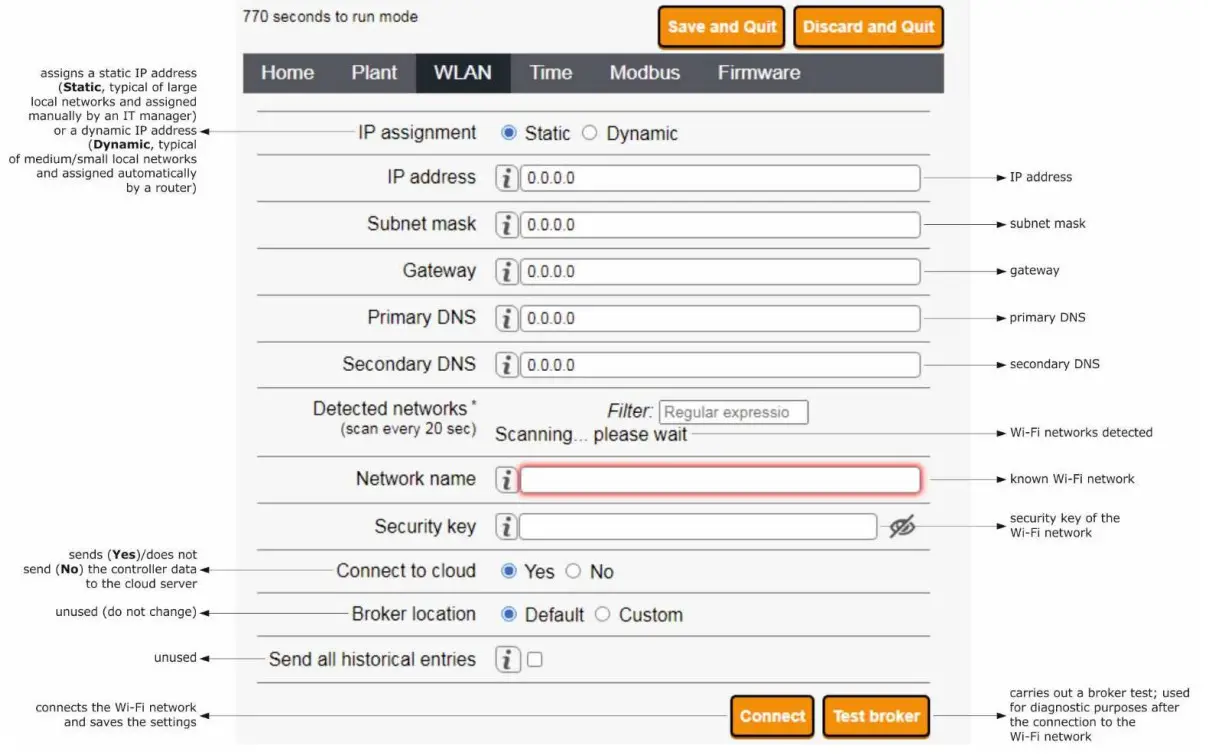Click the info icon beside Subnet mask
This screenshot has height=754, width=1208.
coord(507,224)
